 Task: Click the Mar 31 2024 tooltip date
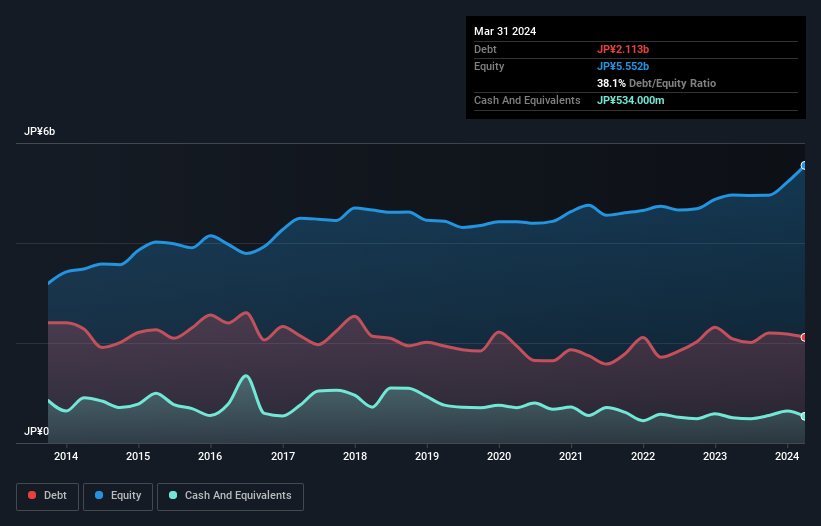505,31
